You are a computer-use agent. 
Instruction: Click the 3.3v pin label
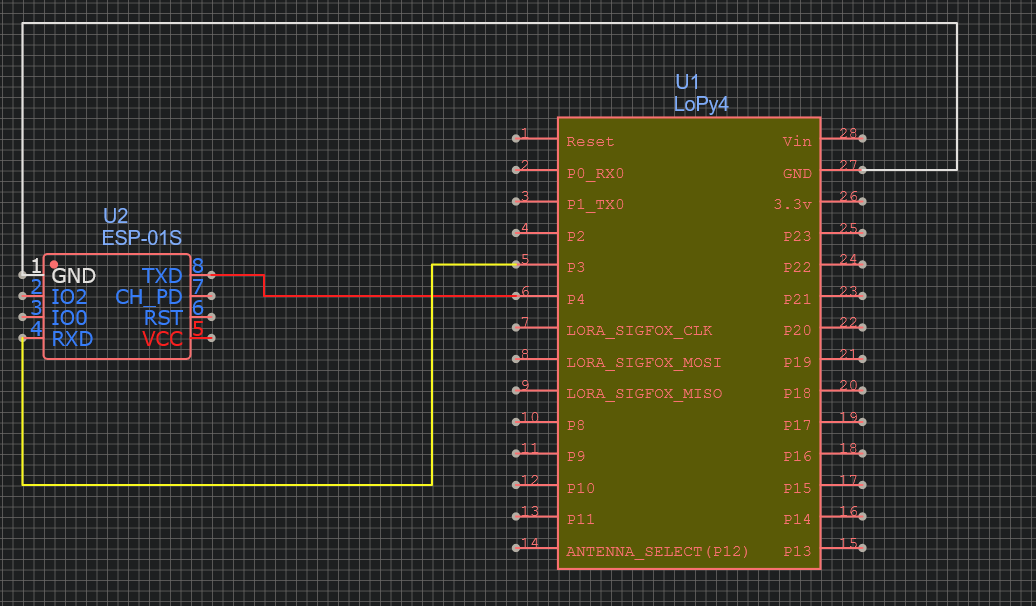pyautogui.click(x=792, y=204)
